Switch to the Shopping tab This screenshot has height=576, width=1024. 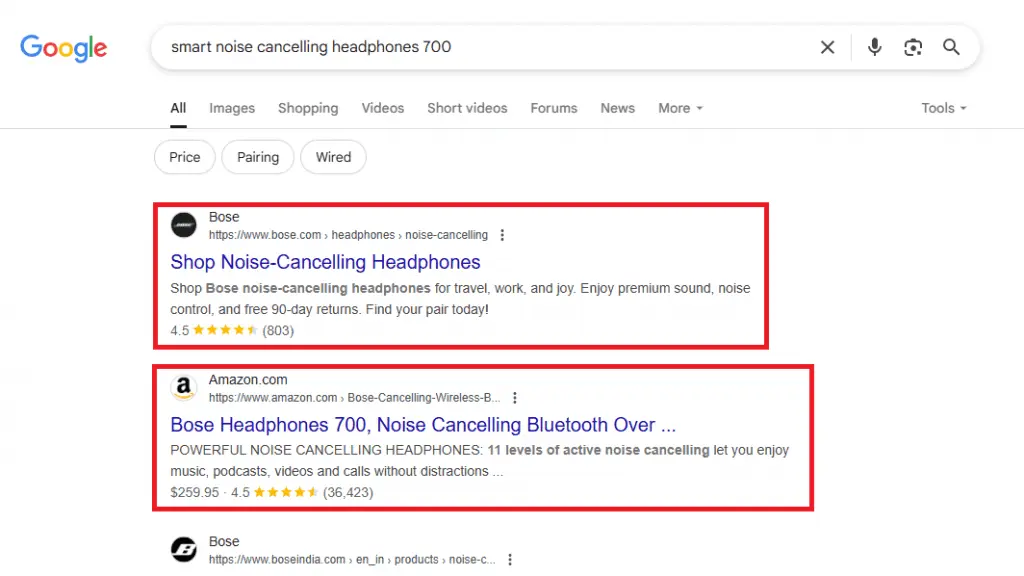(308, 108)
